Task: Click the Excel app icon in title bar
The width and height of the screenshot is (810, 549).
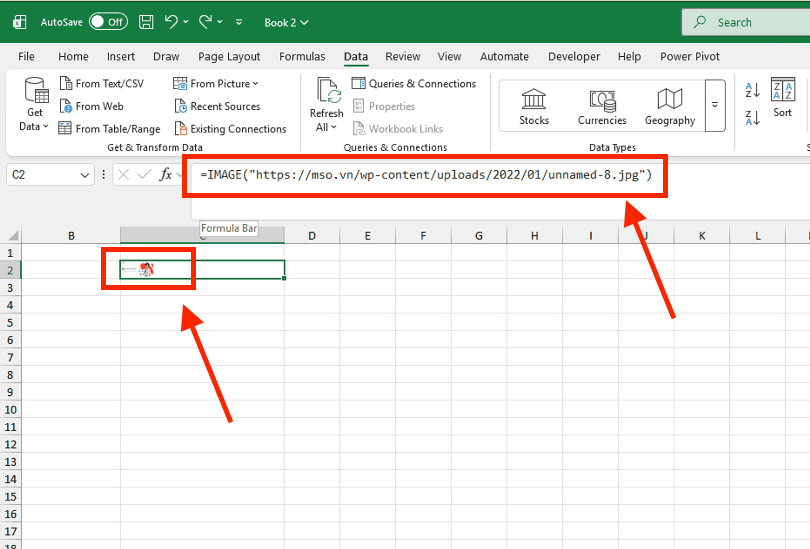Action: tap(20, 22)
